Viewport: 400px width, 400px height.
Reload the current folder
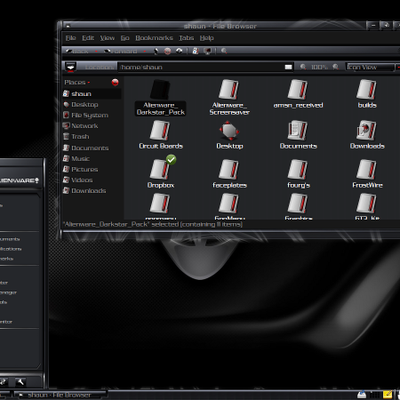point(179,51)
